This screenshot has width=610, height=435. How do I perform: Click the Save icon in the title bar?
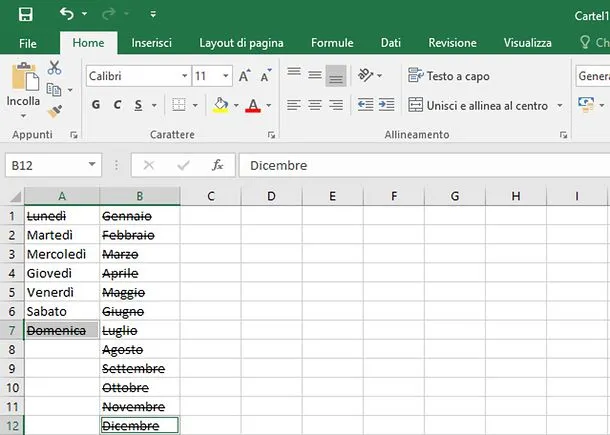point(26,14)
